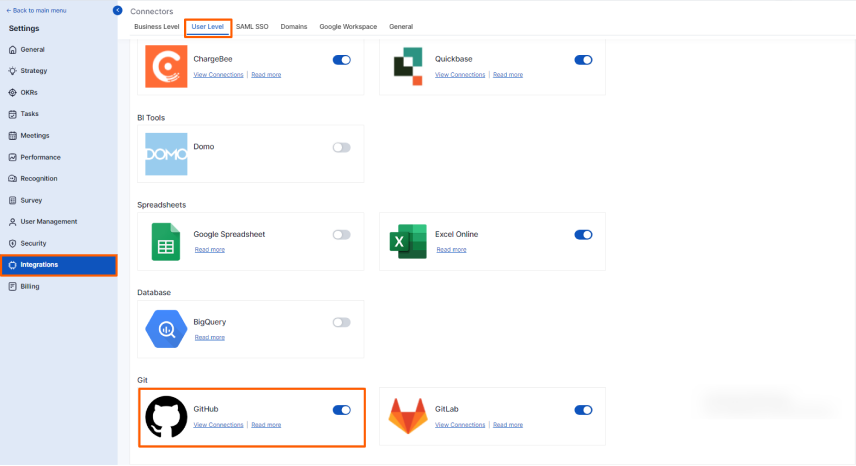Click the ChargeBee logo
856x466 pixels.
pos(166,67)
